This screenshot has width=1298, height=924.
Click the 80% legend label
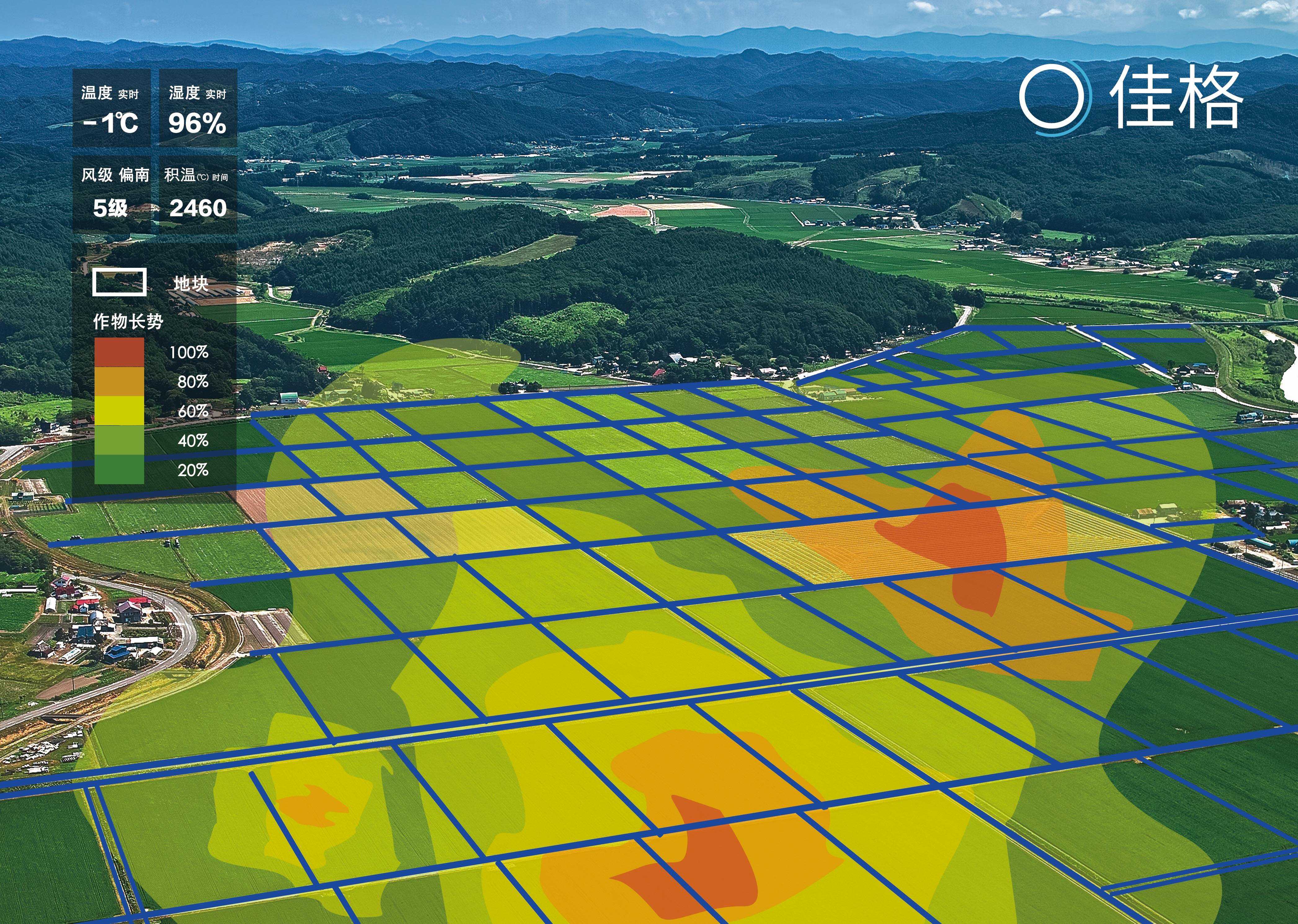click(x=193, y=382)
